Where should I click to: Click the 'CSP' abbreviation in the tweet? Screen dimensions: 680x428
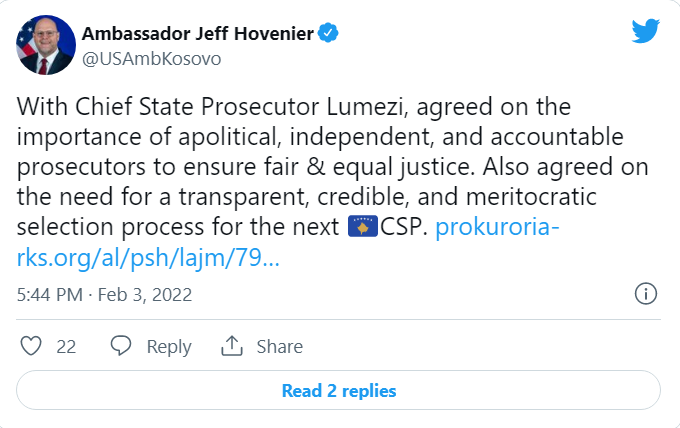click(401, 226)
